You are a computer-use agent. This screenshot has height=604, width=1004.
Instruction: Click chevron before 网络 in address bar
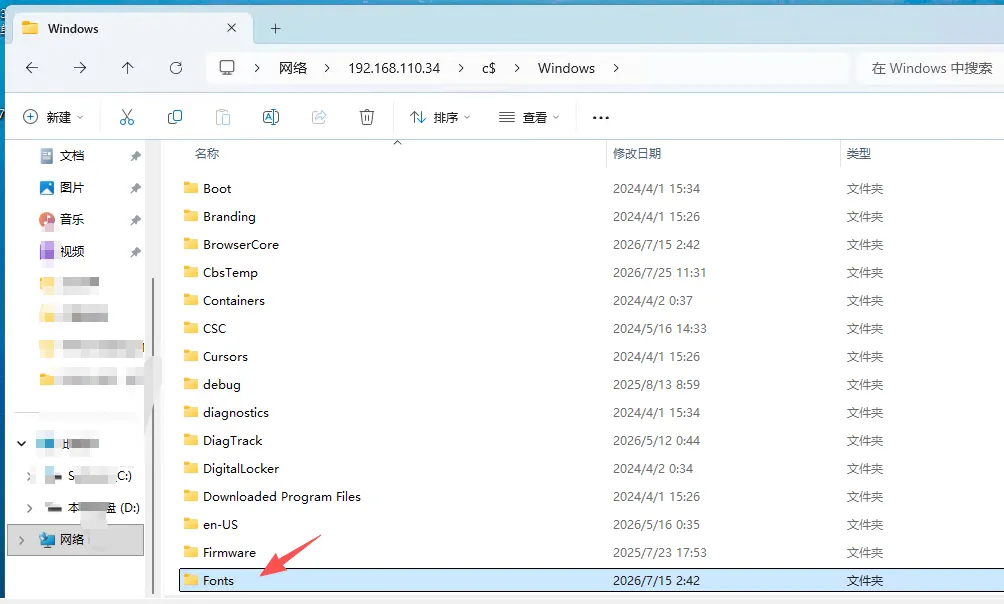click(x=257, y=68)
